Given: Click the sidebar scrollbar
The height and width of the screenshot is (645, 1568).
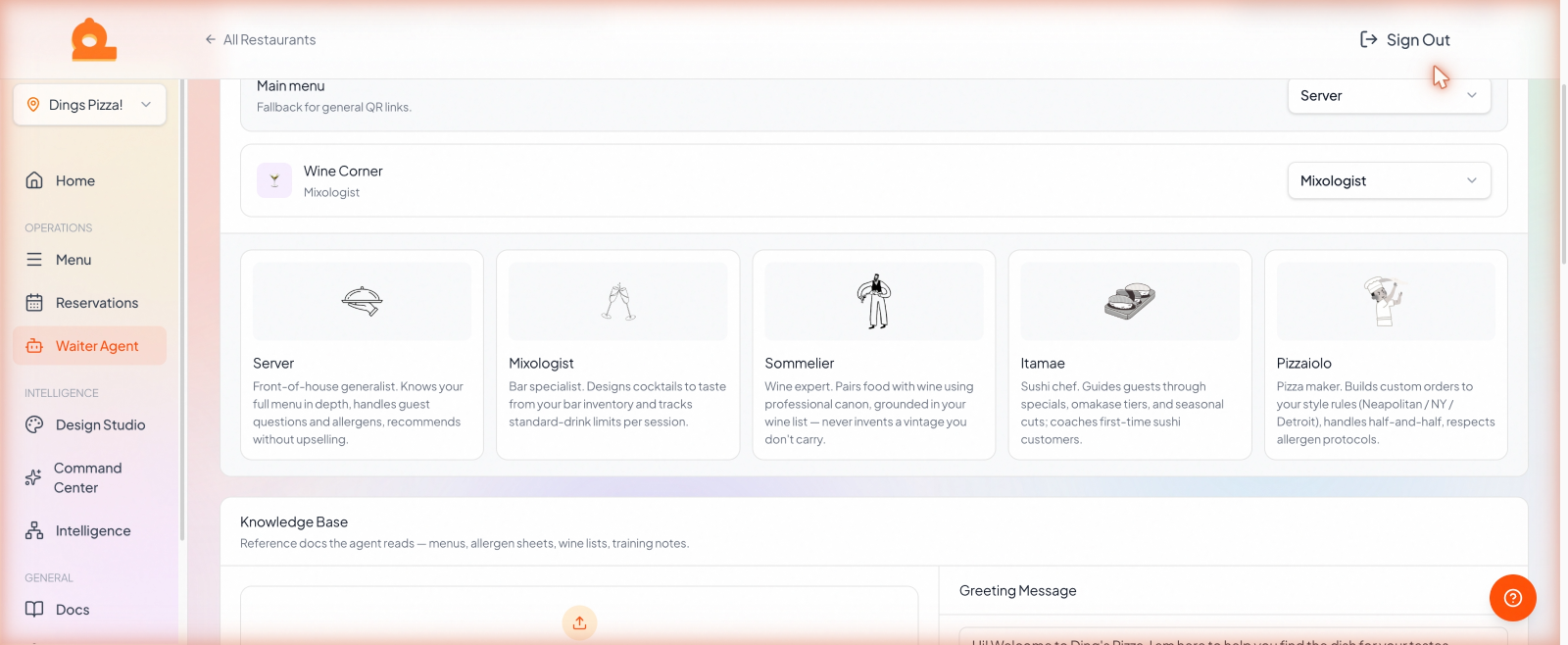Looking at the screenshot, I should tap(182, 310).
